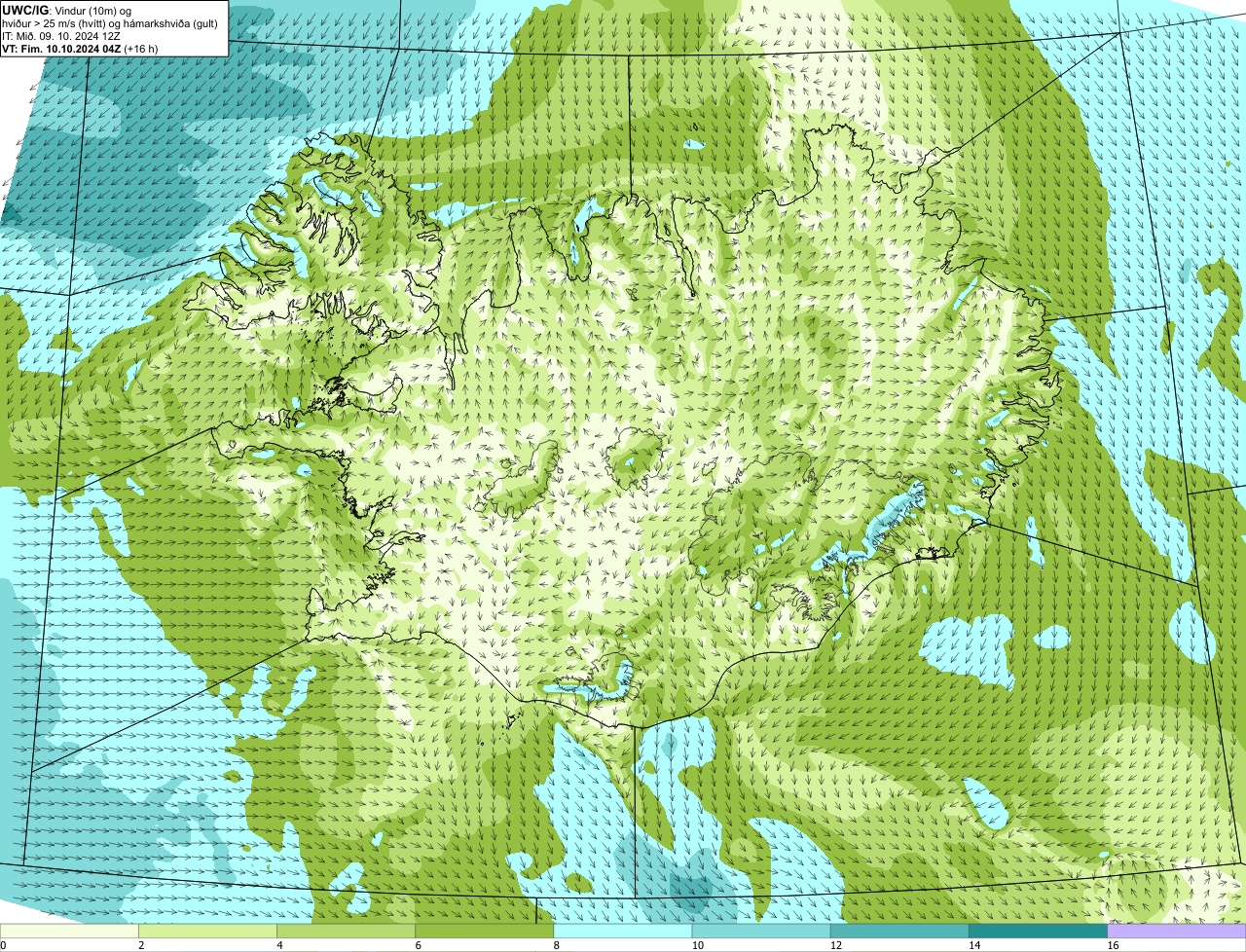The width and height of the screenshot is (1246, 952).
Task: Click the legend tick label "16"
Action: [1113, 945]
